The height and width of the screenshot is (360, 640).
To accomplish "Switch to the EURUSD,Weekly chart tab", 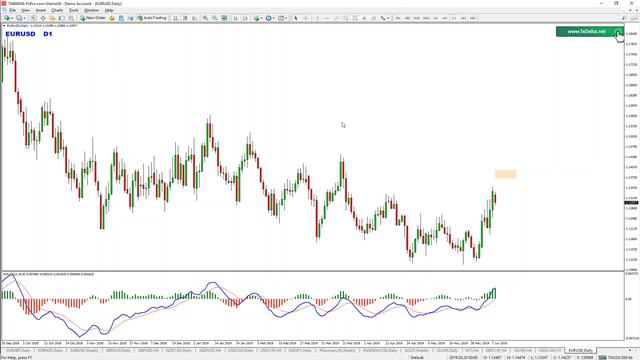I will tap(84, 351).
